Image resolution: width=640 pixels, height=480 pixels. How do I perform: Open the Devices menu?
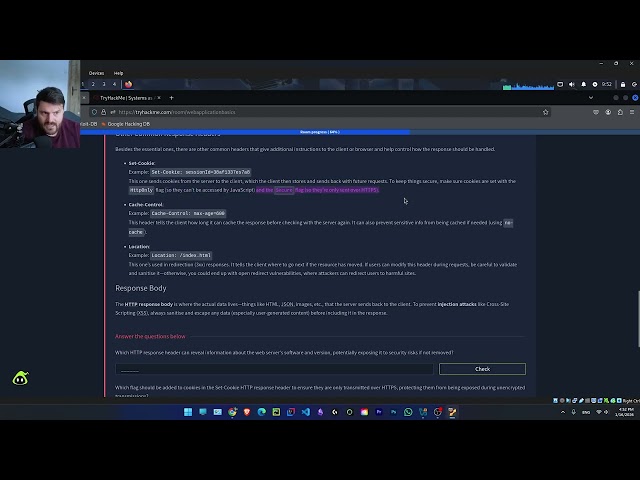click(x=96, y=73)
